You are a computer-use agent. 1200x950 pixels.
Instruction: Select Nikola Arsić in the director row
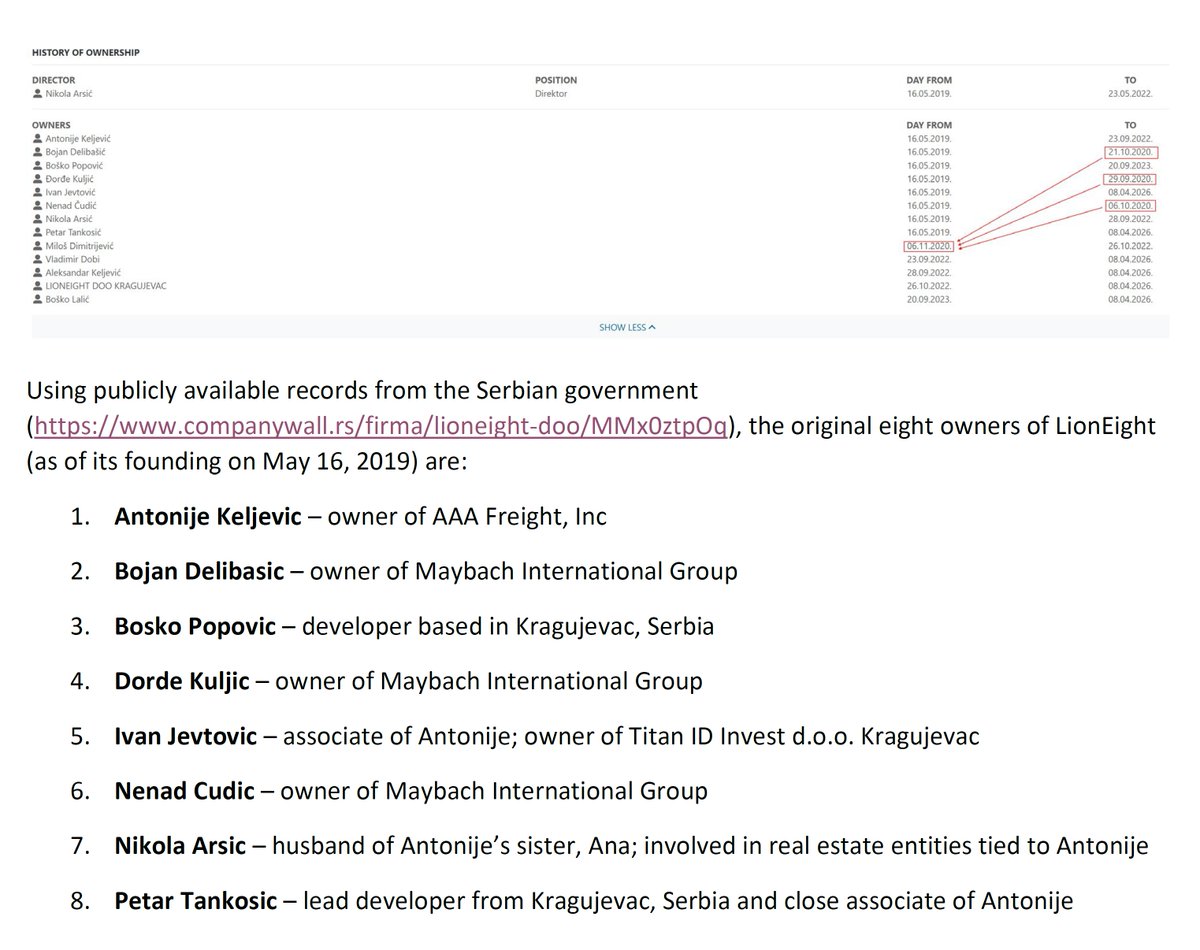click(x=69, y=93)
